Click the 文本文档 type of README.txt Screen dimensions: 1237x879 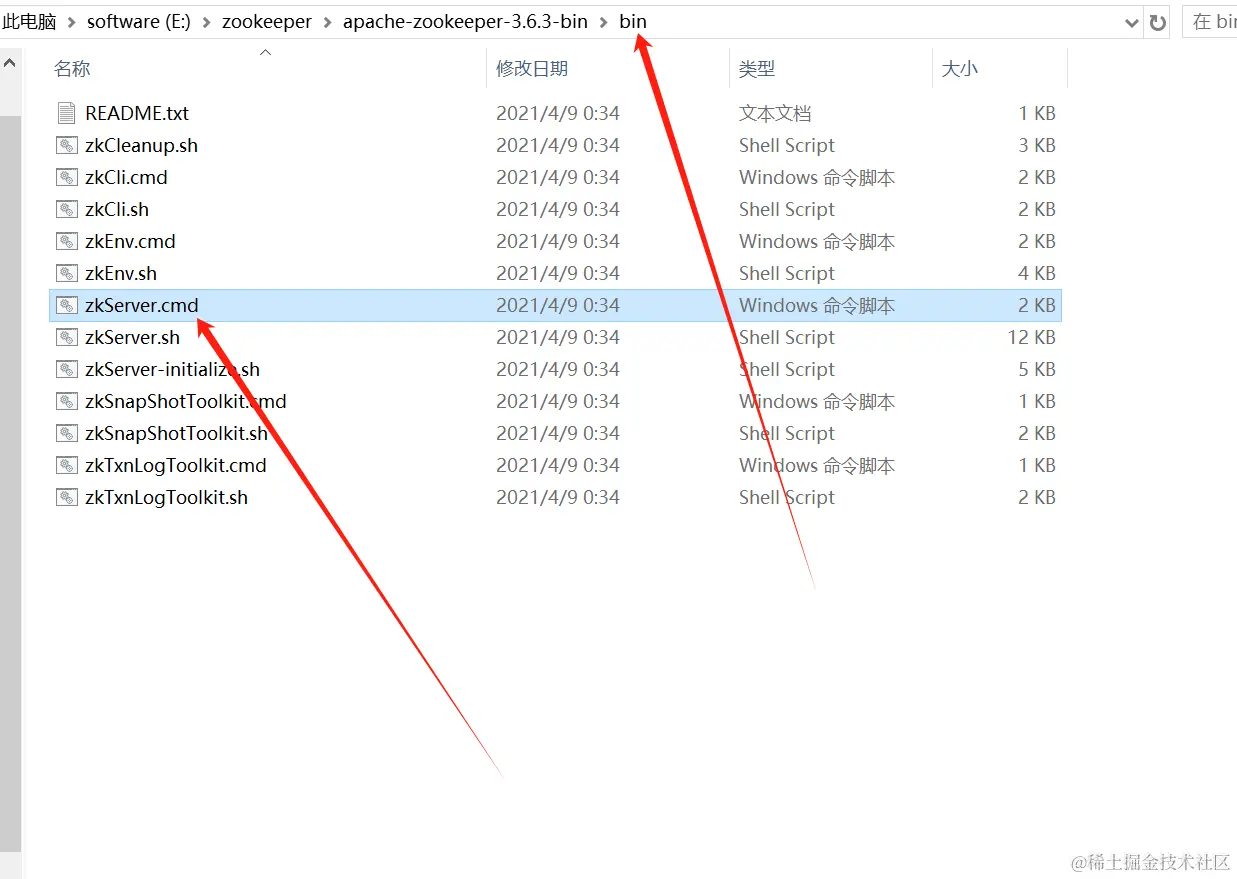click(775, 113)
